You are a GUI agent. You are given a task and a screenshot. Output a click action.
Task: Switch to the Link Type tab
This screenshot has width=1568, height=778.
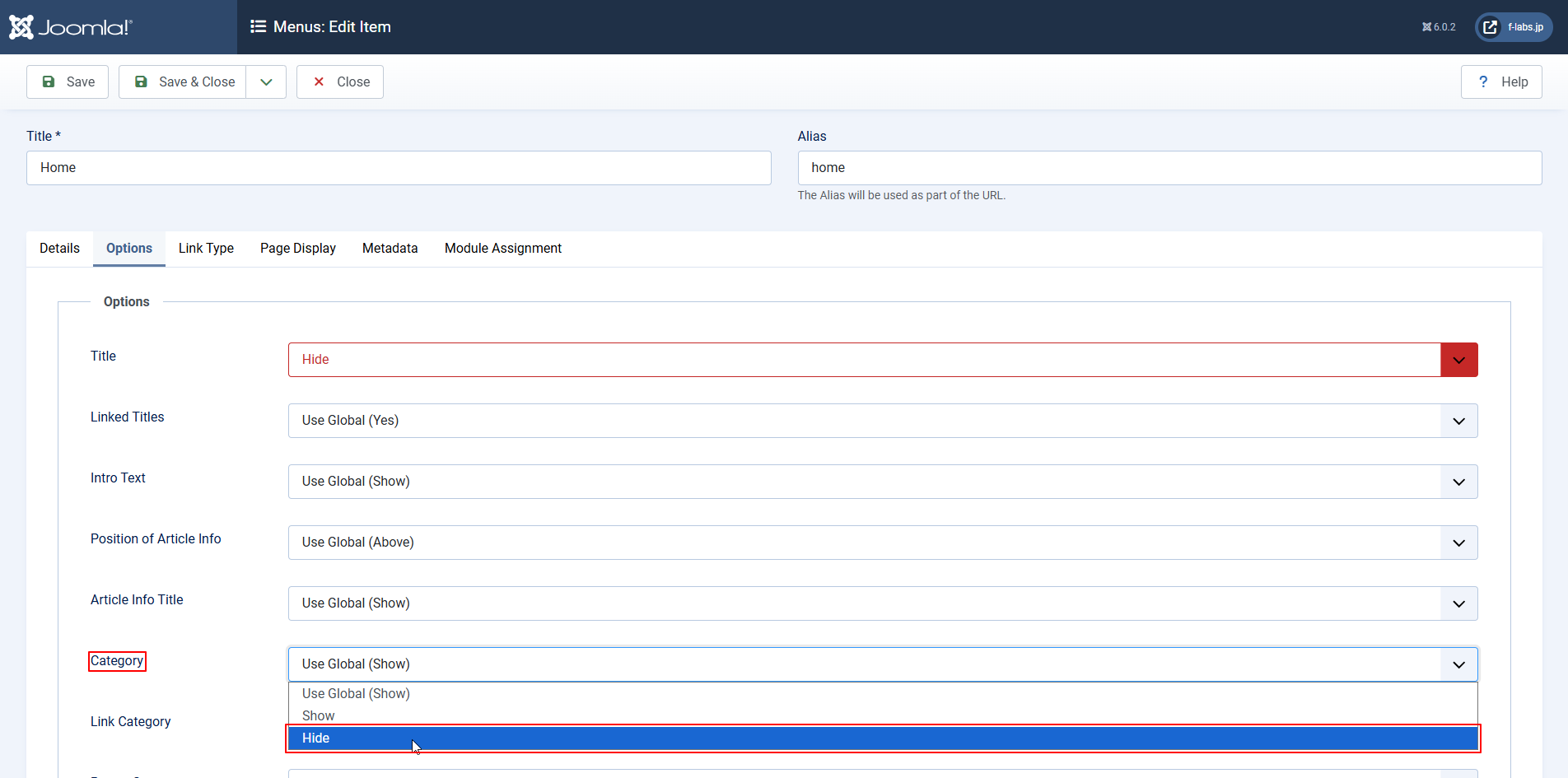point(206,249)
